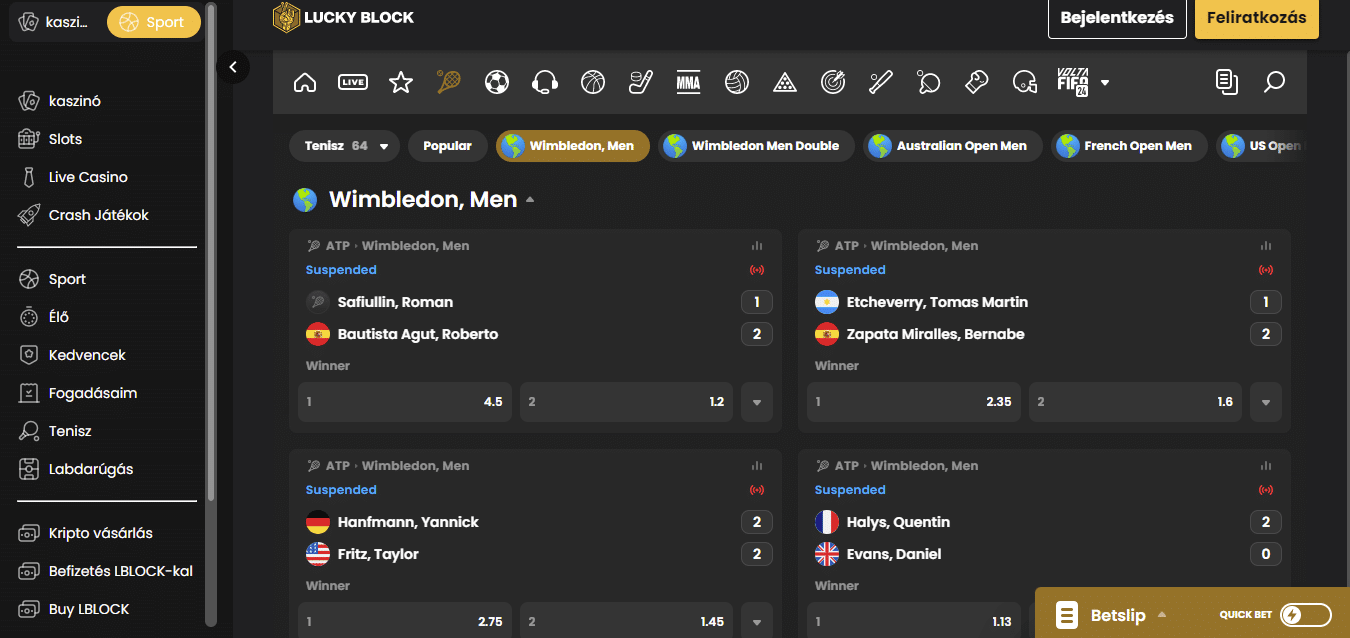Toggle the Quick Bet switch
The width and height of the screenshot is (1350, 638).
click(1305, 615)
